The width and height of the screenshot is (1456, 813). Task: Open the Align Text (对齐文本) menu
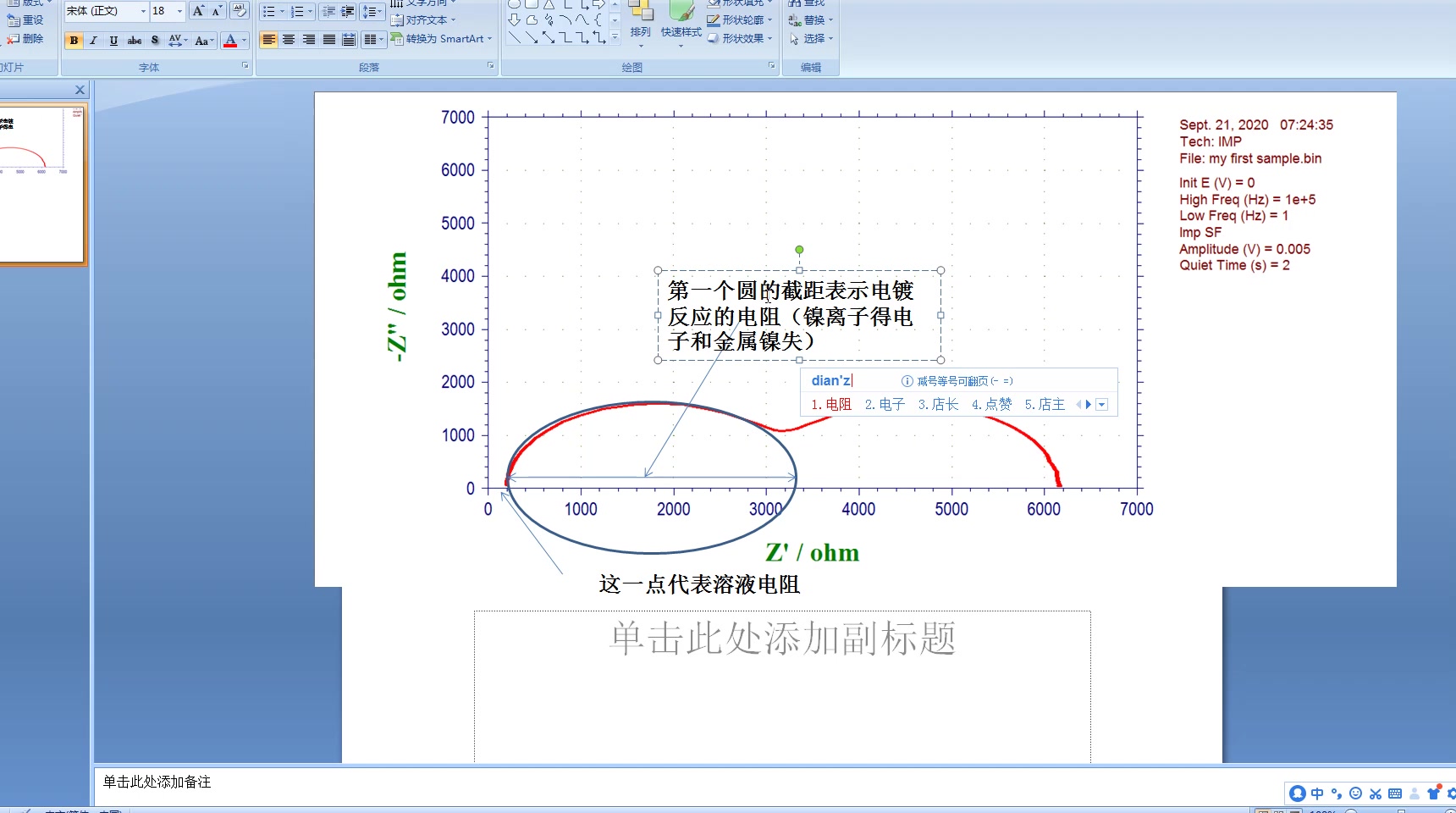(423, 19)
